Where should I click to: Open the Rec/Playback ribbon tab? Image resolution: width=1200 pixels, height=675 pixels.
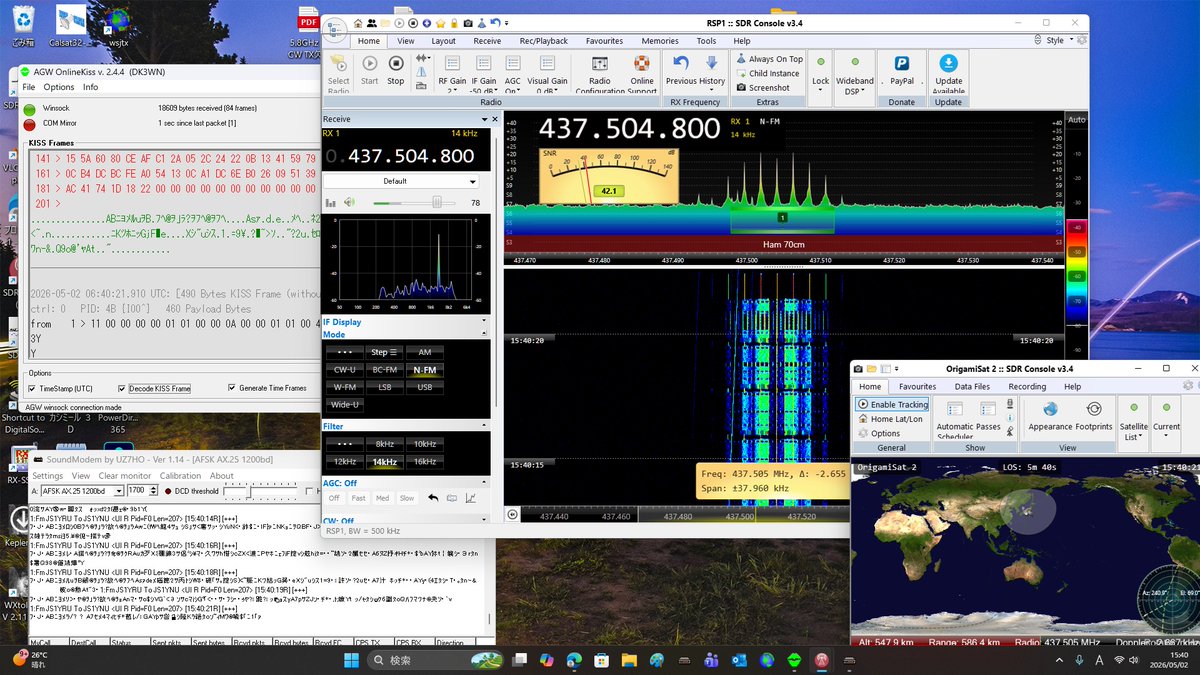click(543, 41)
